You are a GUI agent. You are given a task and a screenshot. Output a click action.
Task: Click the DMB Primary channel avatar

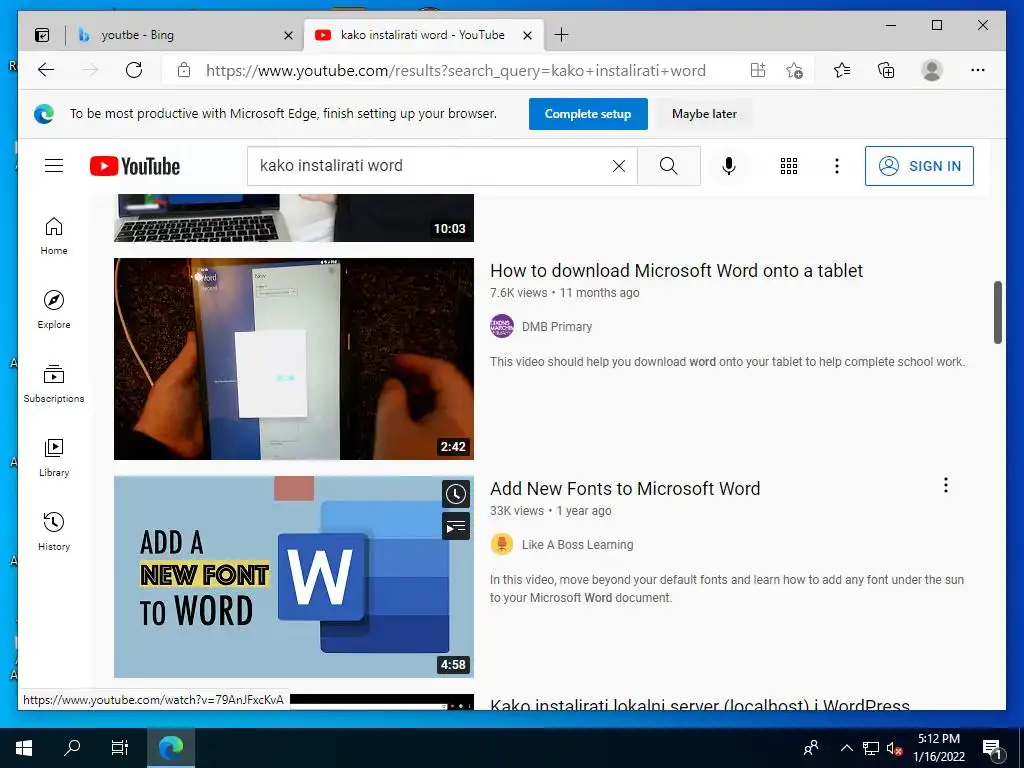pyautogui.click(x=502, y=326)
